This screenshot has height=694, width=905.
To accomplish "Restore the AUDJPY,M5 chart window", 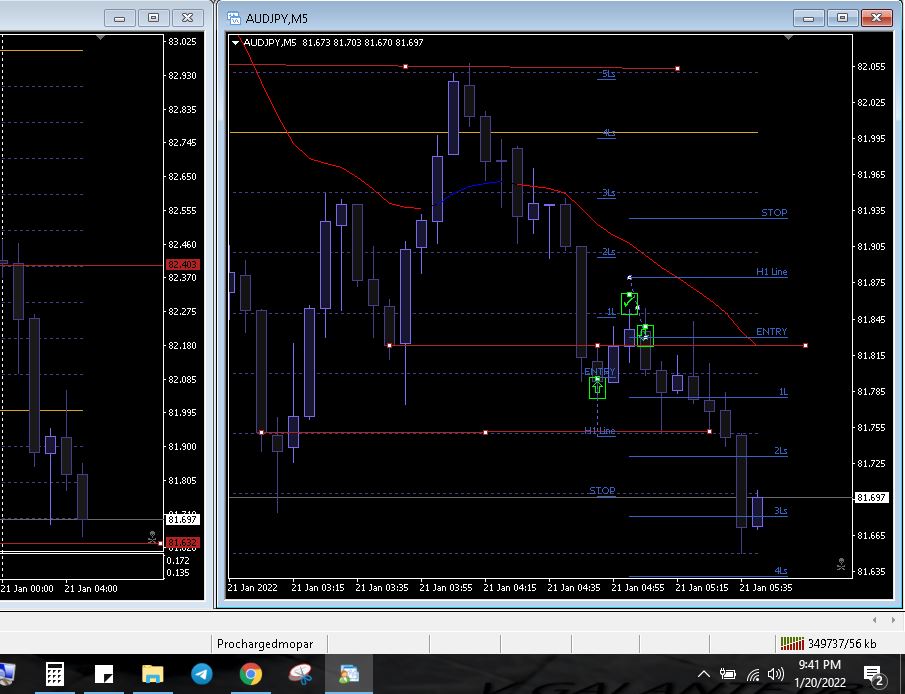I will 842,17.
